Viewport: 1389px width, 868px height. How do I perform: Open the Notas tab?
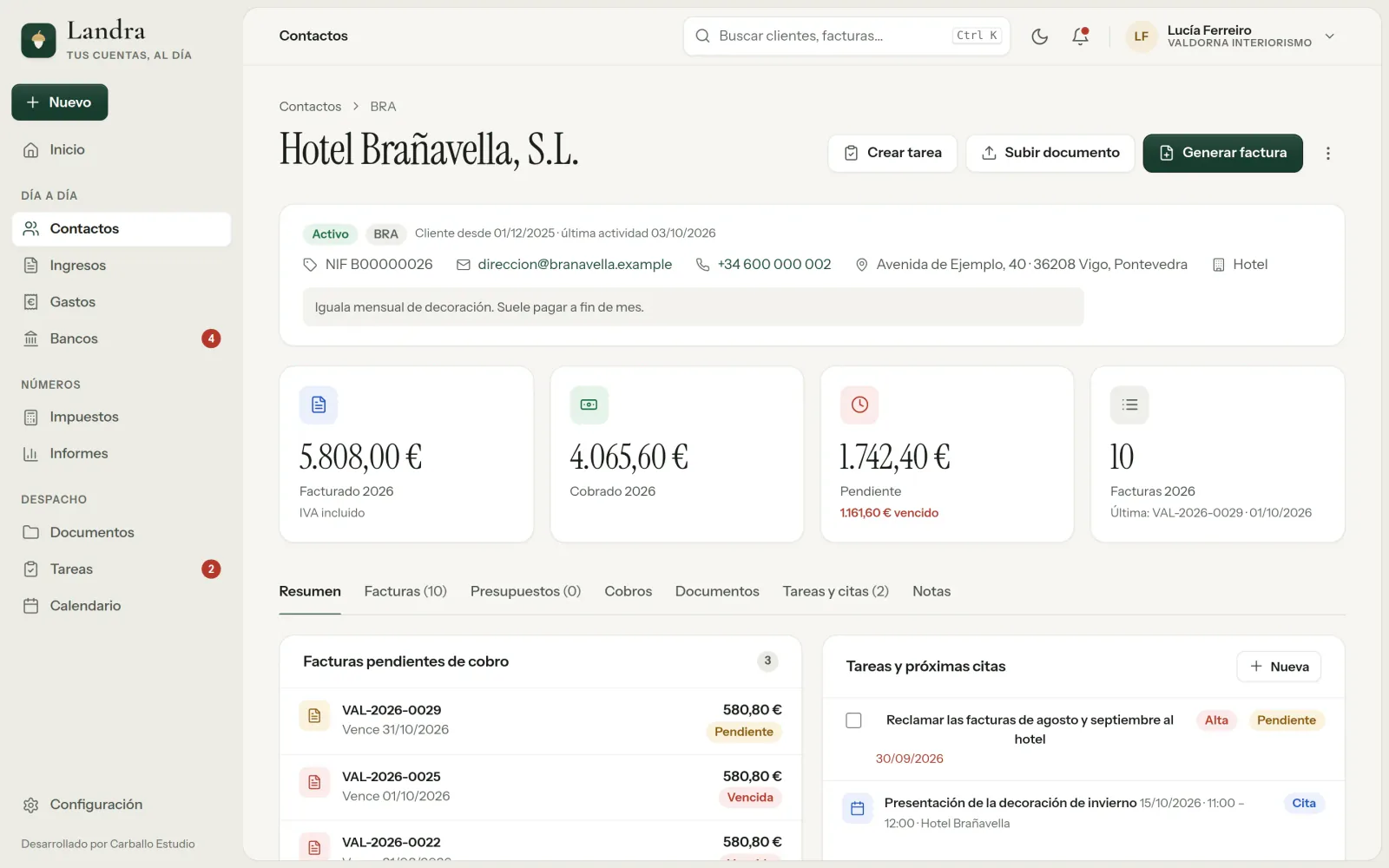(931, 591)
